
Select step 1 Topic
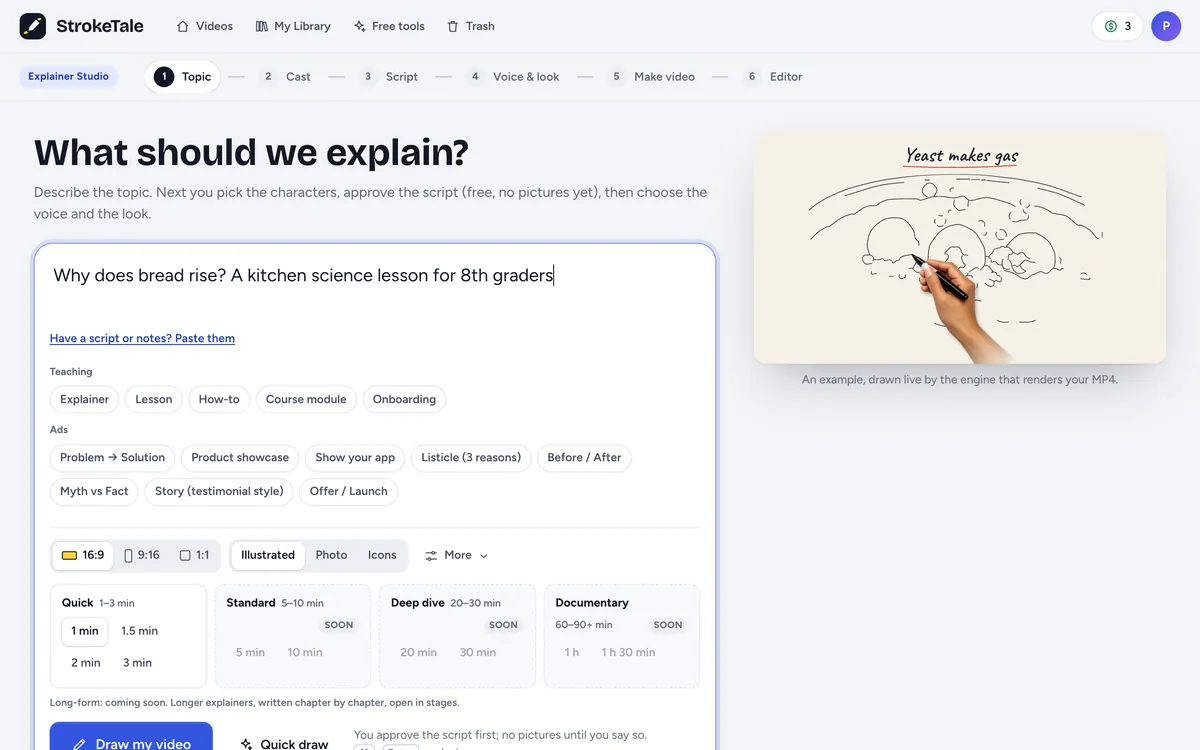tap(182, 76)
